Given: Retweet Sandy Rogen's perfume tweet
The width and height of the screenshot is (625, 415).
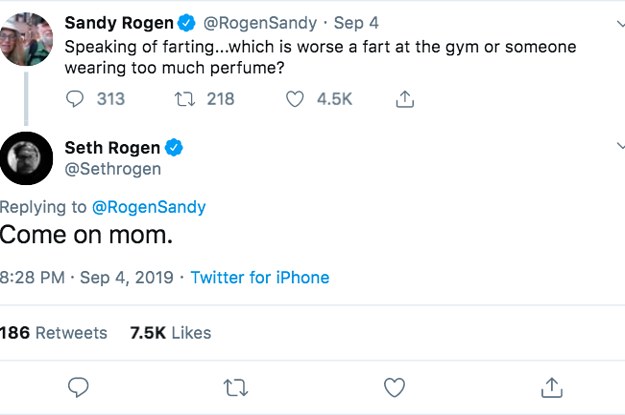Looking at the screenshot, I should click(x=183, y=99).
